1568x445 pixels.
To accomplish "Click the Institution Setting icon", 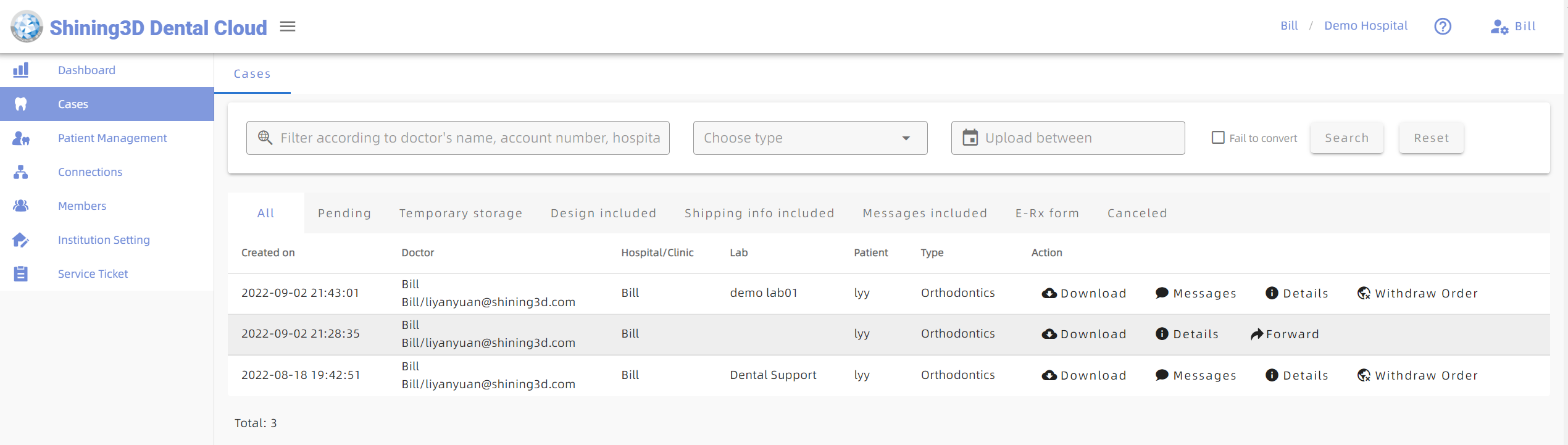I will (21, 240).
